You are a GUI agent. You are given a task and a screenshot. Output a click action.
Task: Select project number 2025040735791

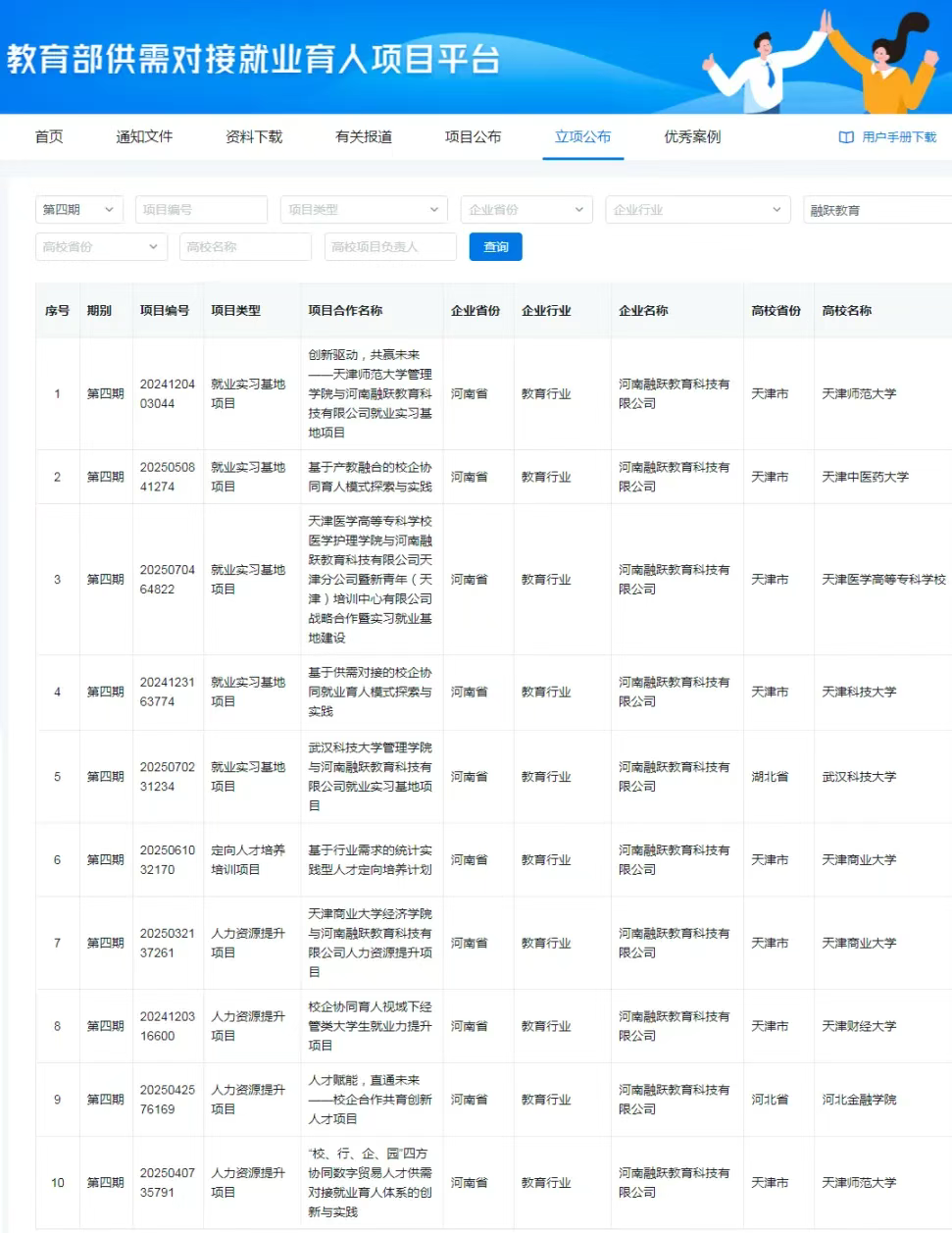point(167,1183)
